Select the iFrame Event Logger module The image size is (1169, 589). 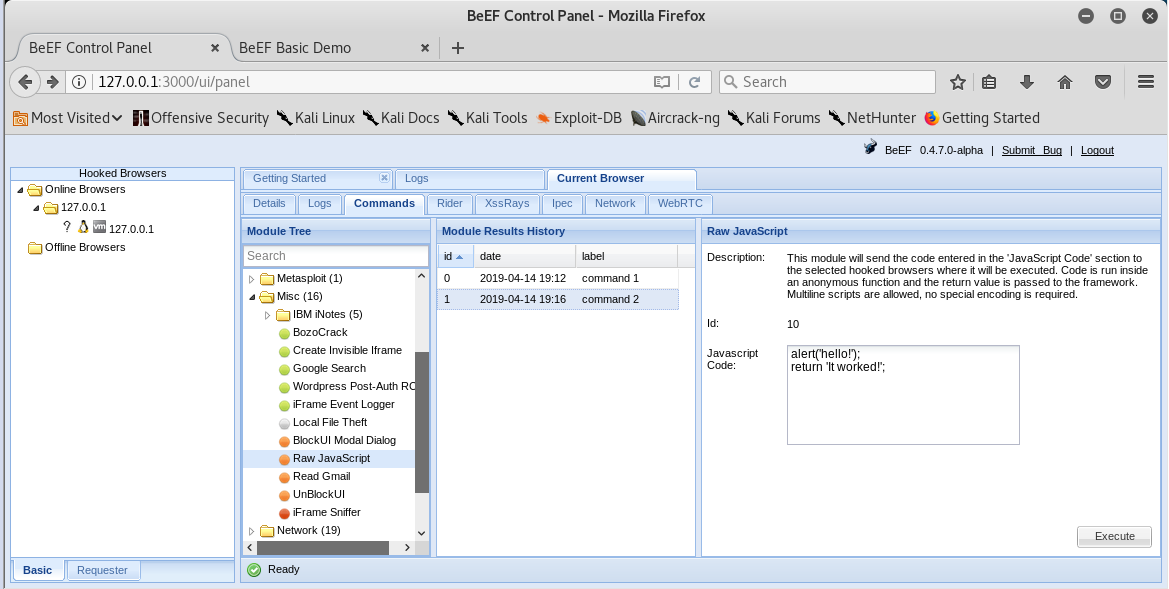tap(343, 404)
